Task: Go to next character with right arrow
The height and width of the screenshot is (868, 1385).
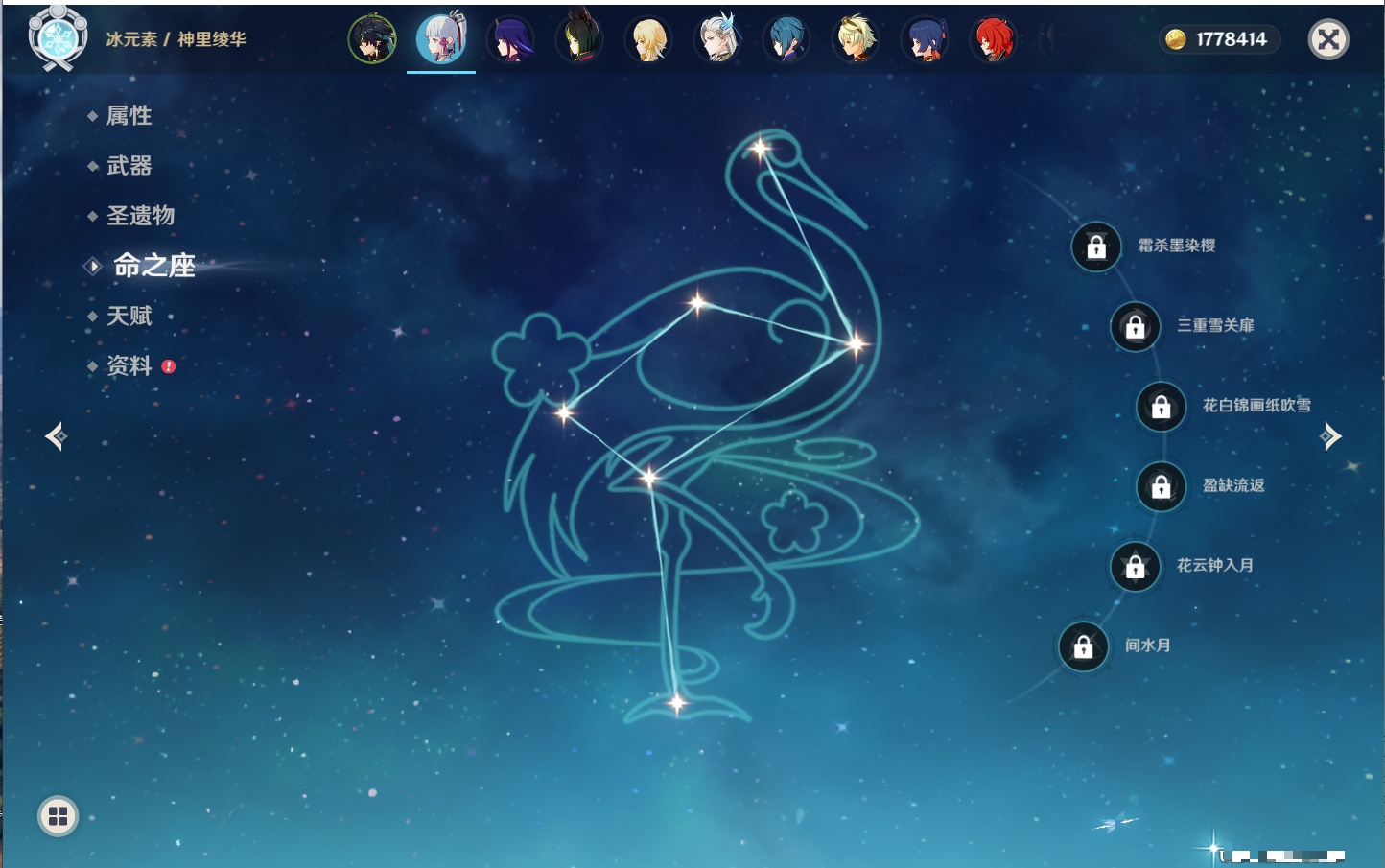Action: tap(1330, 436)
